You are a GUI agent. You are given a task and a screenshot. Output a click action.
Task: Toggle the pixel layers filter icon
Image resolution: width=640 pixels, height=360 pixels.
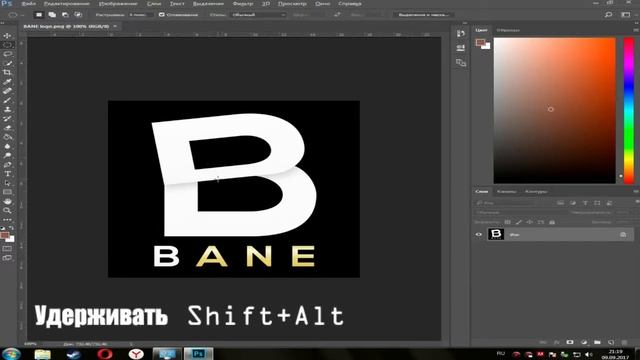(560, 203)
